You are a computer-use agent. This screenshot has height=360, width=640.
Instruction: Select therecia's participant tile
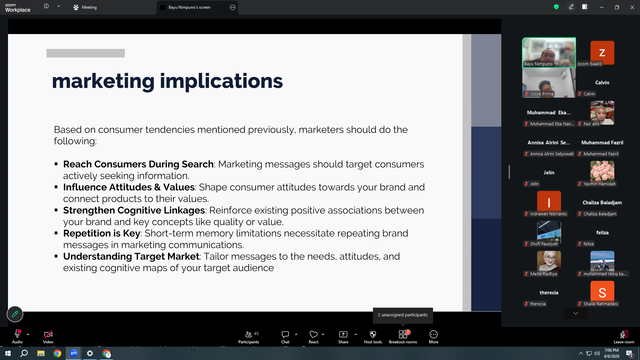[549, 293]
